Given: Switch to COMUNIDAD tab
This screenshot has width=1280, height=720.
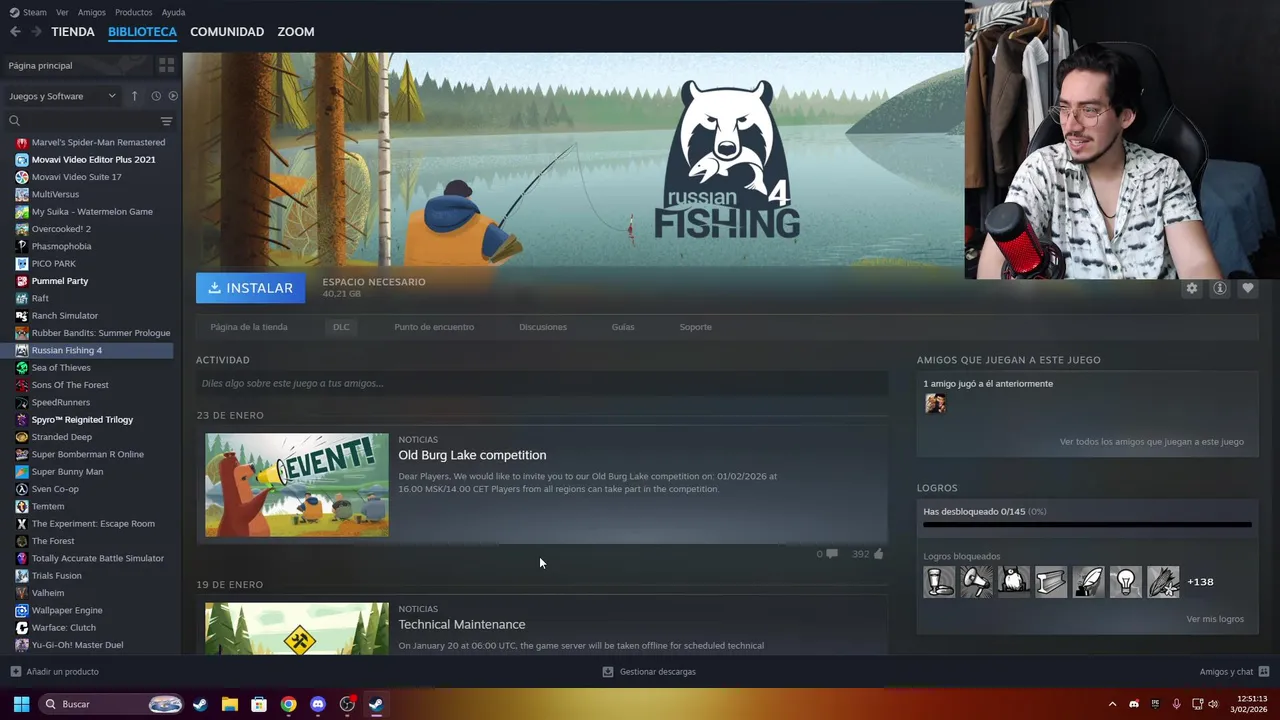Looking at the screenshot, I should click(x=227, y=32).
